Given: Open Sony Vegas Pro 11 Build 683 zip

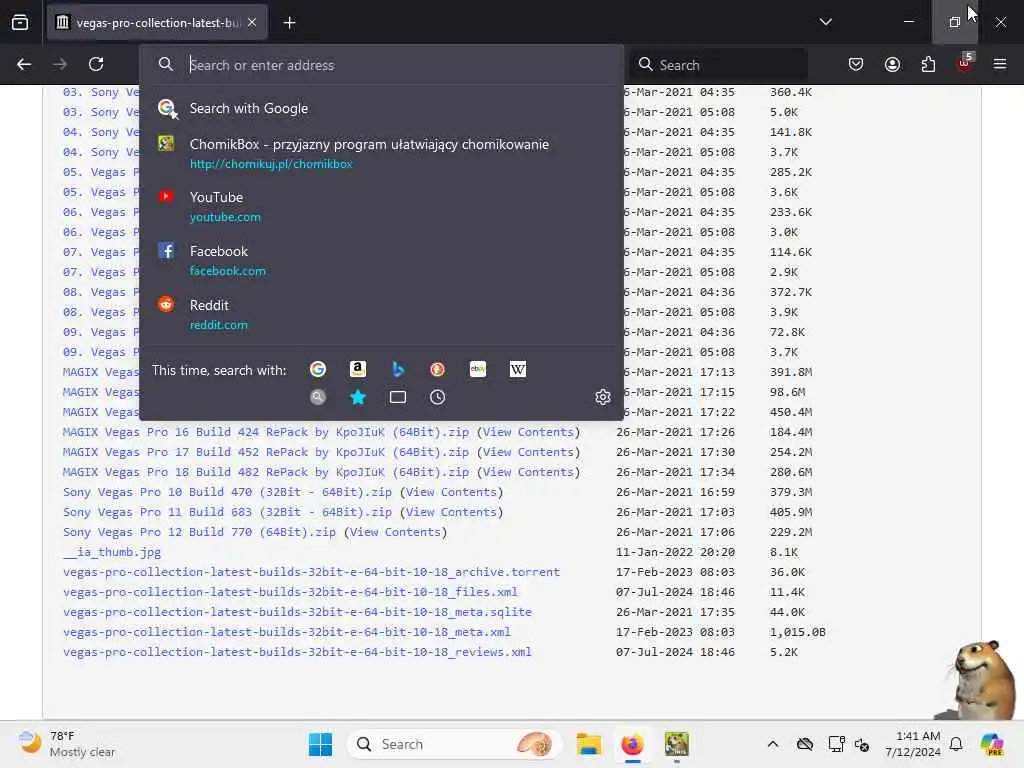Looking at the screenshot, I should 227,512.
